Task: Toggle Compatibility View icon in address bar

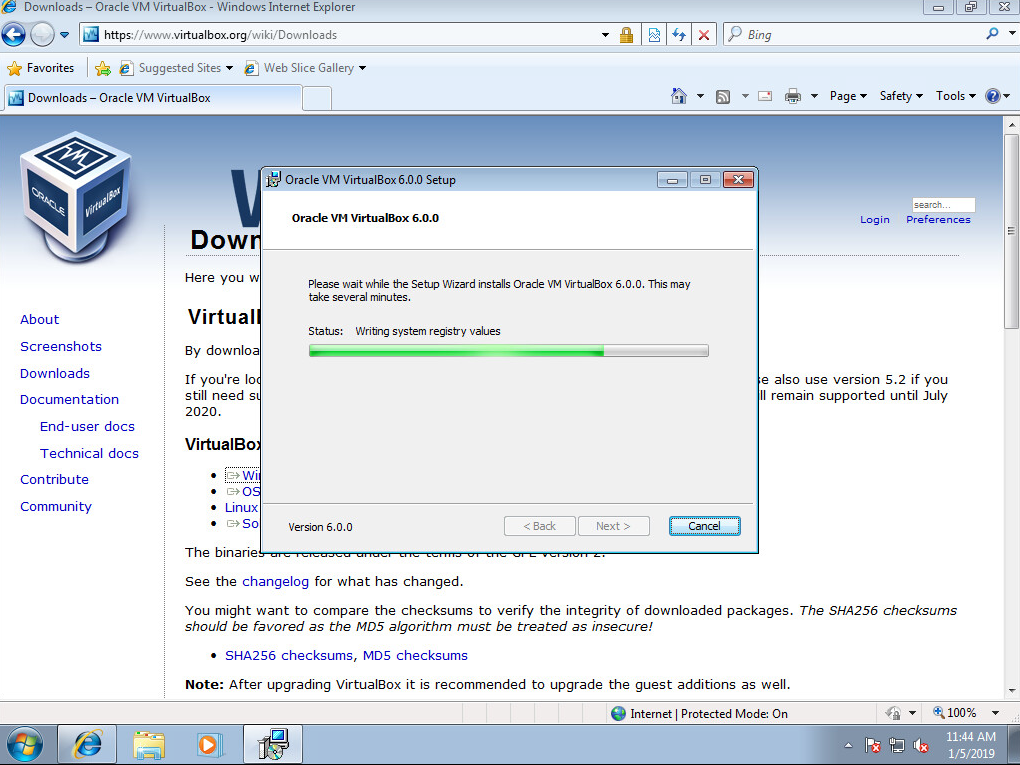Action: tap(654, 35)
